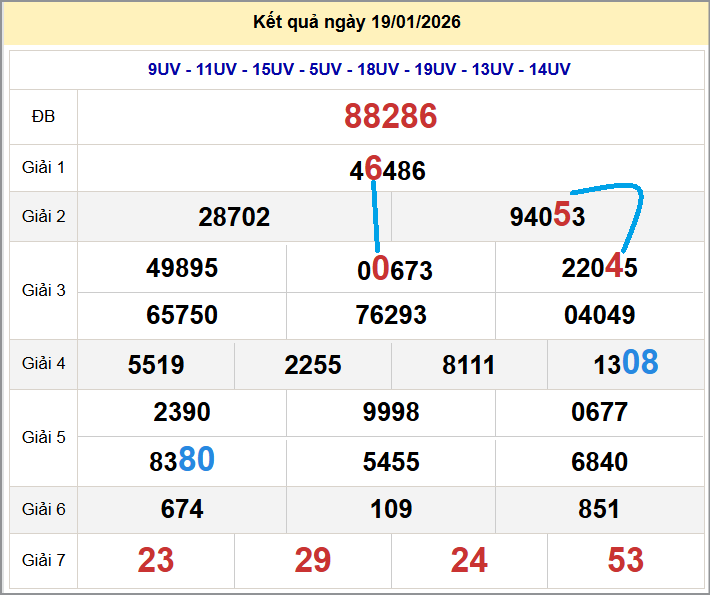The image size is (710, 595).
Task: Click the Giải 4 row label
Action: tap(44, 364)
